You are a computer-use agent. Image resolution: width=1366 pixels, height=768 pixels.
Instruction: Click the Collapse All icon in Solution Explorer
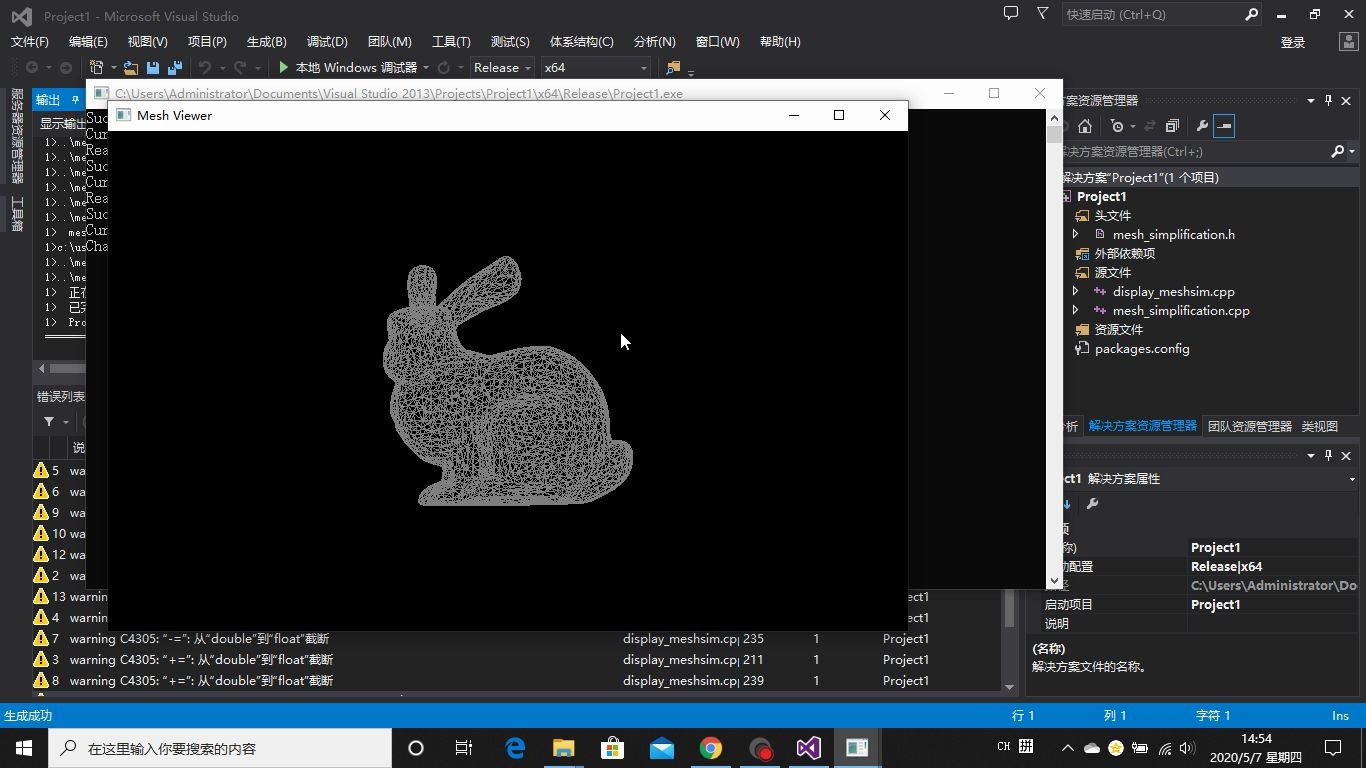pyautogui.click(x=1173, y=126)
